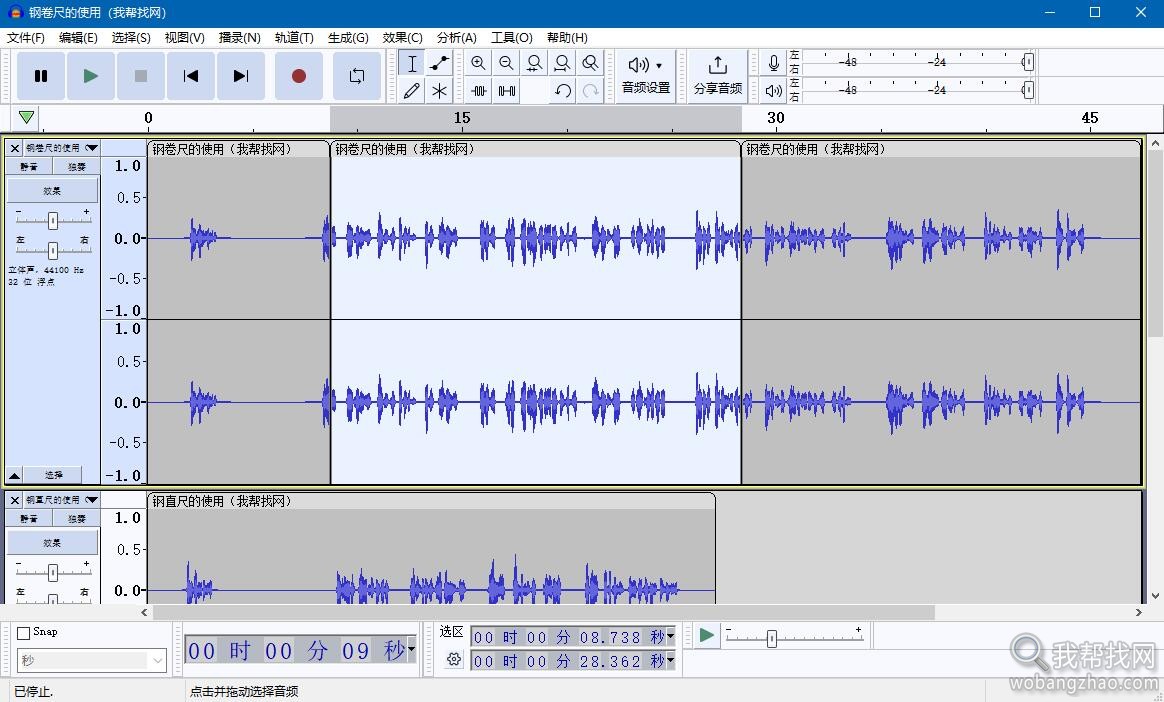The image size is (1164, 702).
Task: Collapse 钢卷尺的使用 track with up arrow
Action: pos(14,475)
